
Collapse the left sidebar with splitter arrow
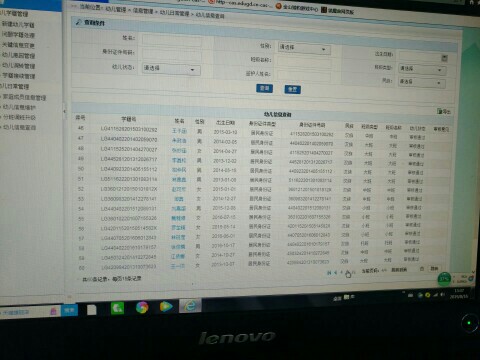pos(65,111)
